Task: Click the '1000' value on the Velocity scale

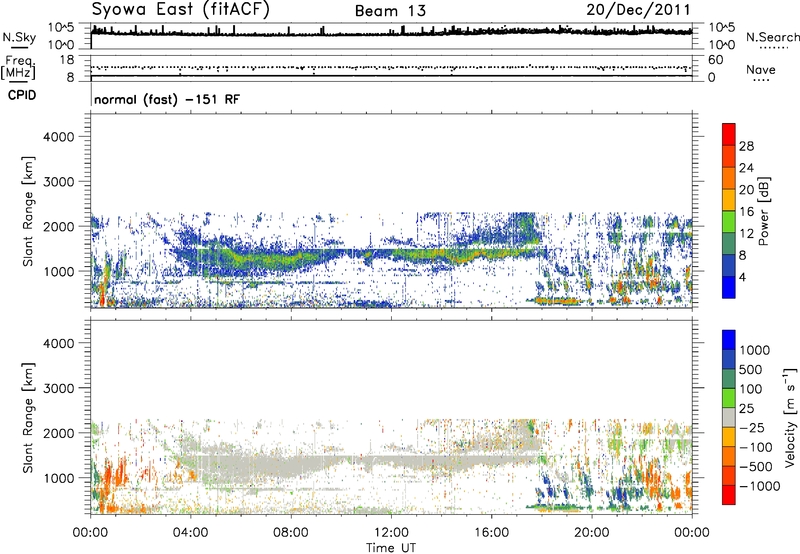Action: (x=754, y=350)
